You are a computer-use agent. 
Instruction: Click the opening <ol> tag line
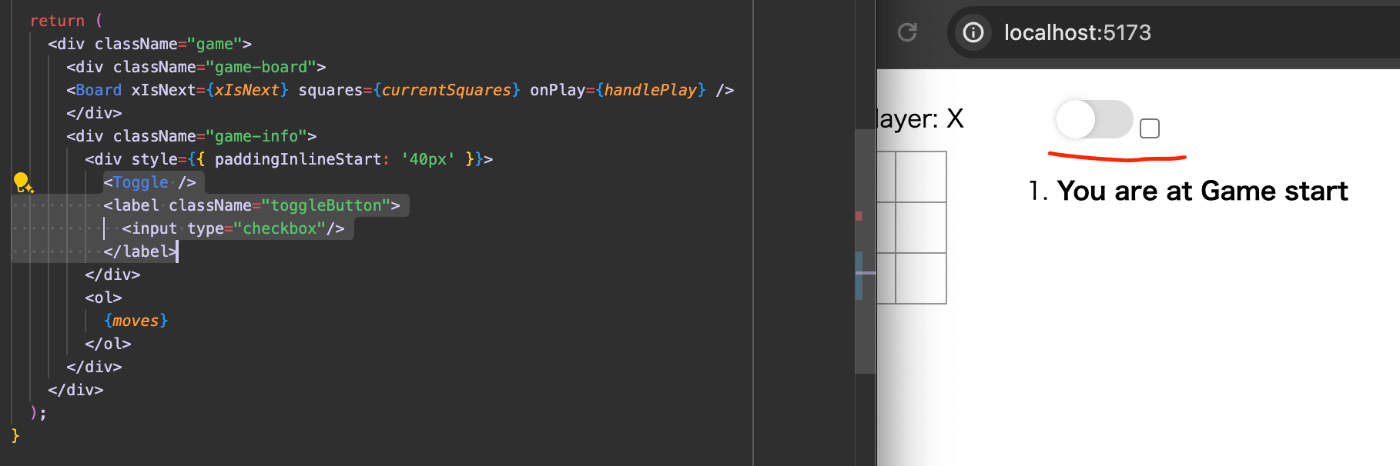tap(104, 297)
